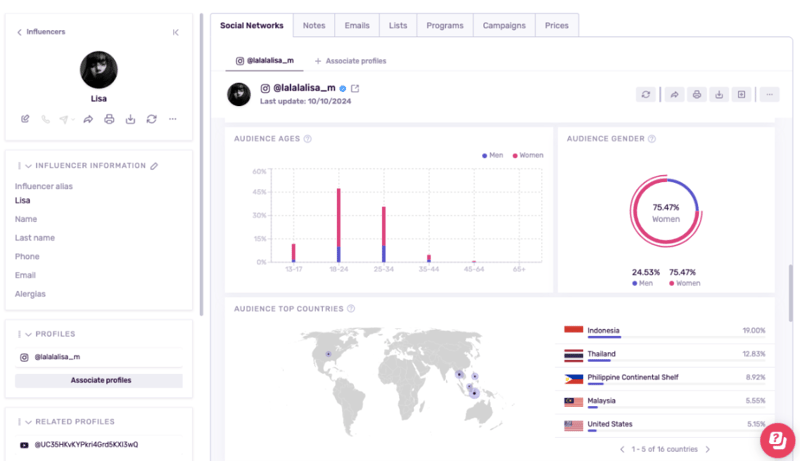The height and width of the screenshot is (461, 800).
Task: Click the edit icon under Lisa's avatar
Action: [25, 119]
